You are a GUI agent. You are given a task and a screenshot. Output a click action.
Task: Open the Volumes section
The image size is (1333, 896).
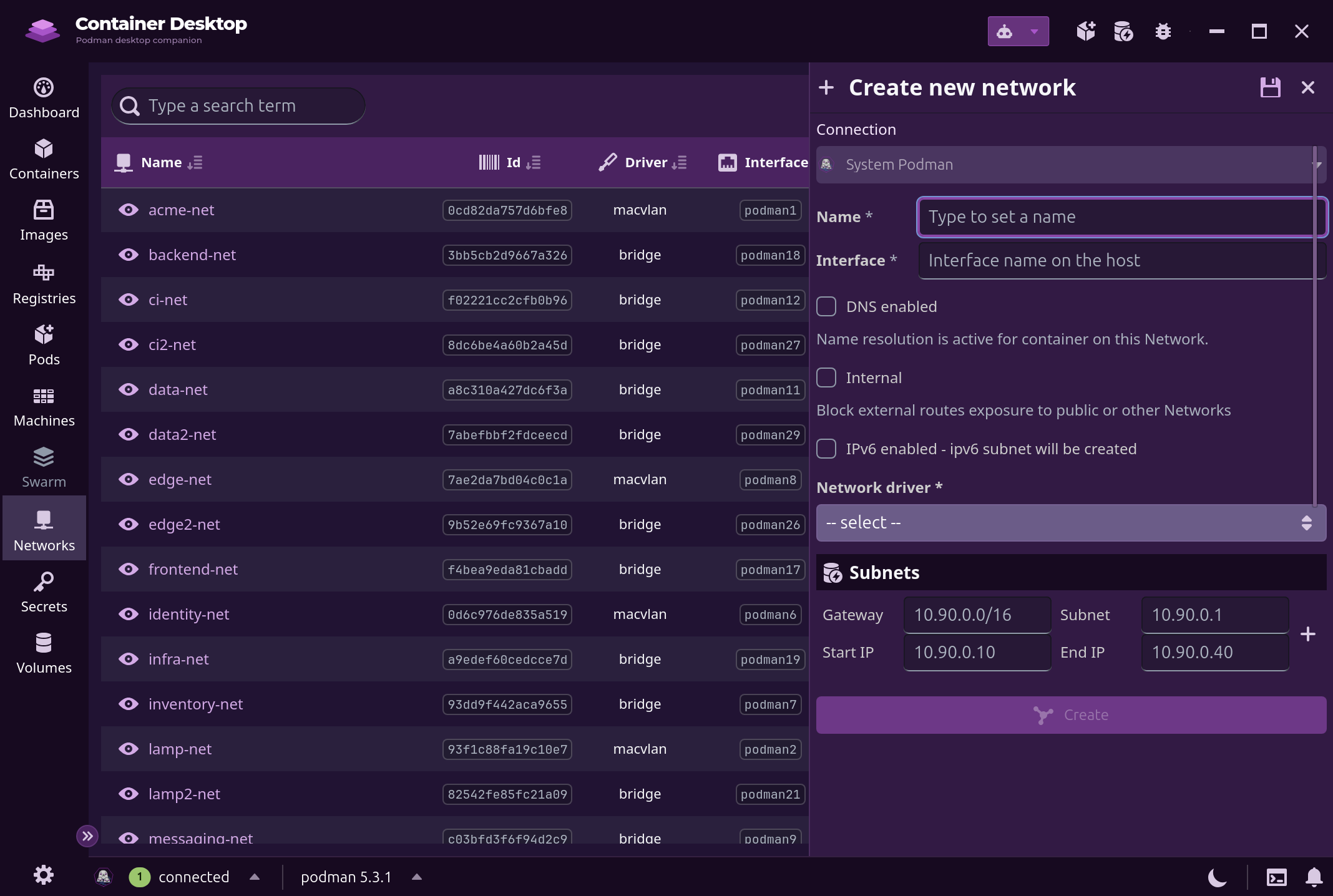[x=44, y=653]
